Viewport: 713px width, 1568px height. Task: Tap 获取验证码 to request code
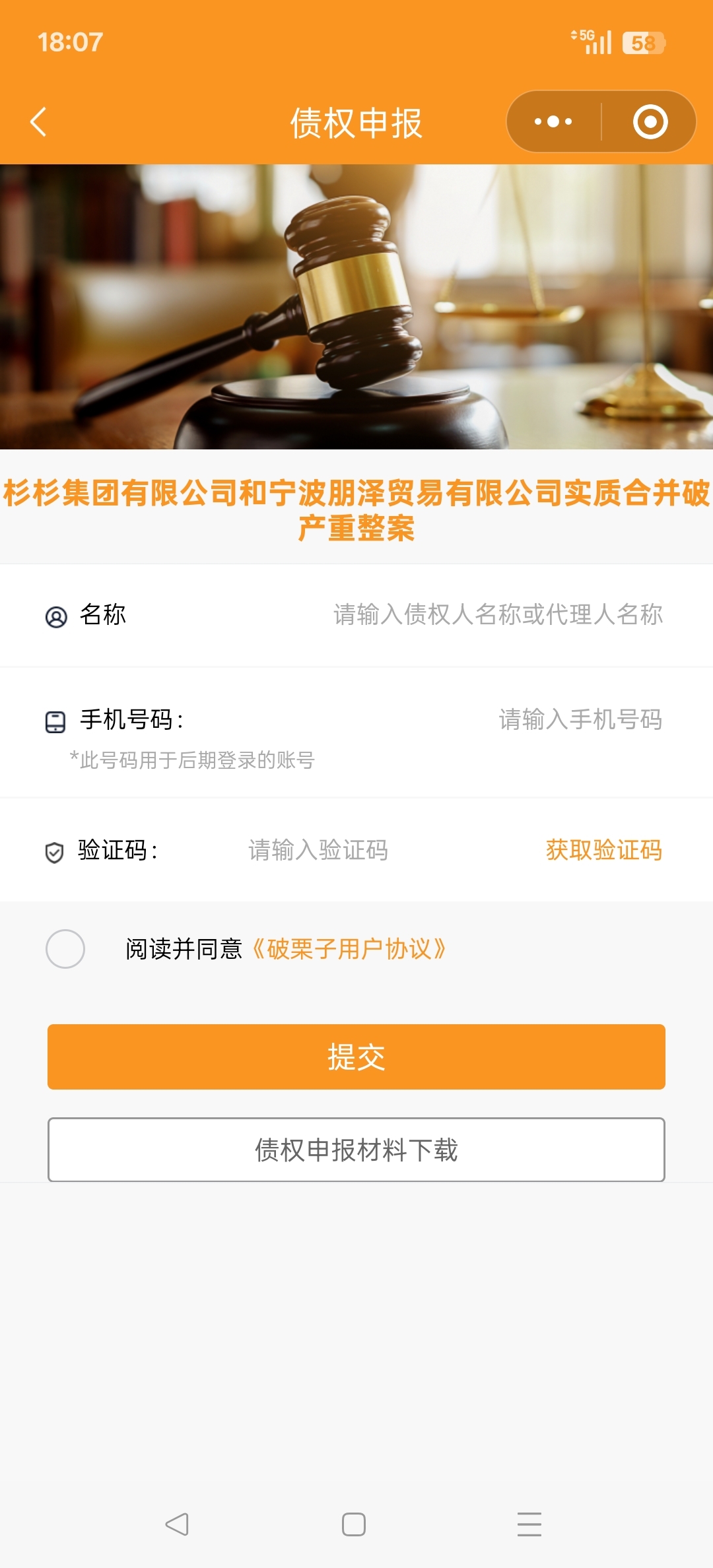click(x=603, y=850)
